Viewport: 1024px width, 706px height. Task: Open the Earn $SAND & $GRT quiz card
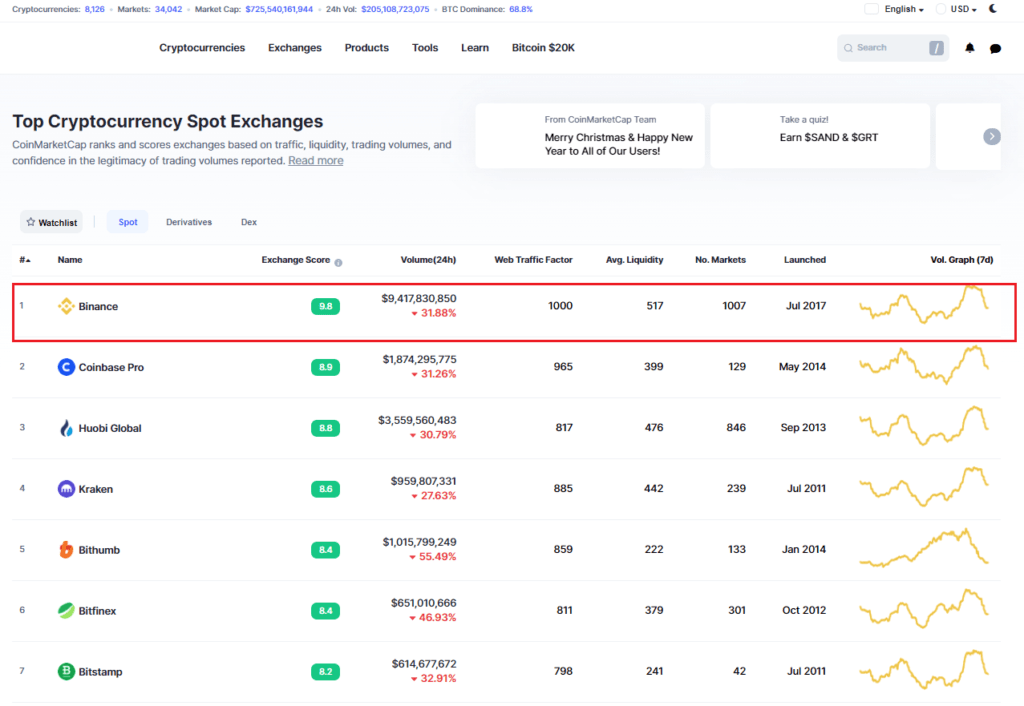[x=820, y=136]
